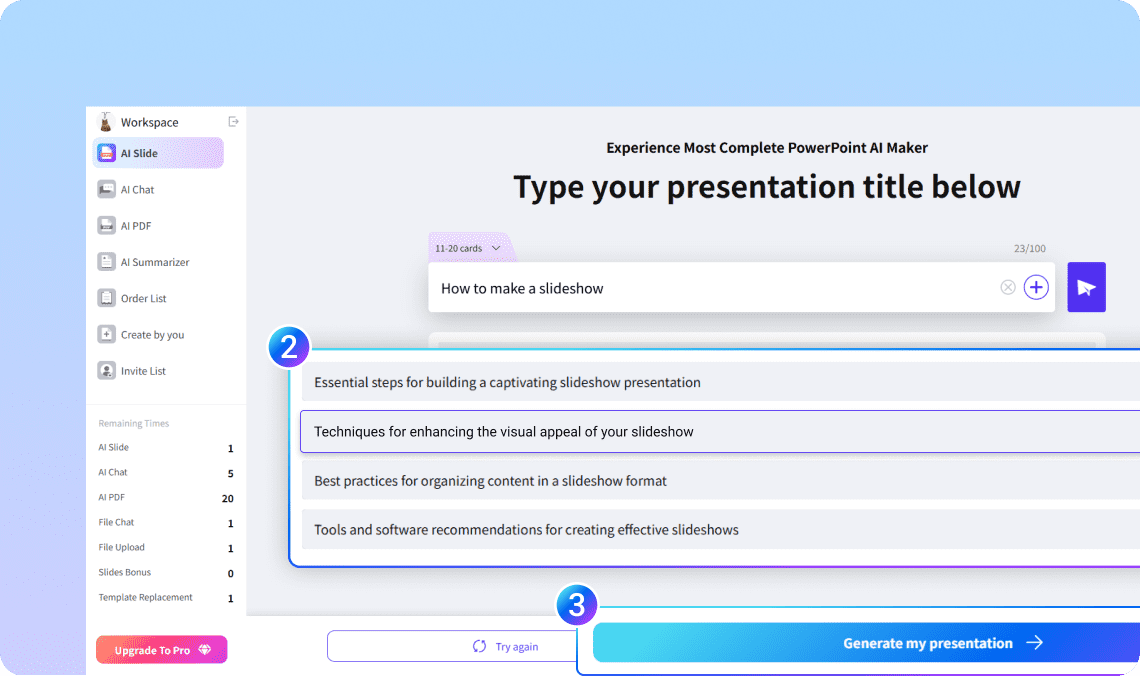Image resolution: width=1140 pixels, height=676 pixels.
Task: Choose "Techniques for enhancing the visual appeal" option
Action: [720, 432]
